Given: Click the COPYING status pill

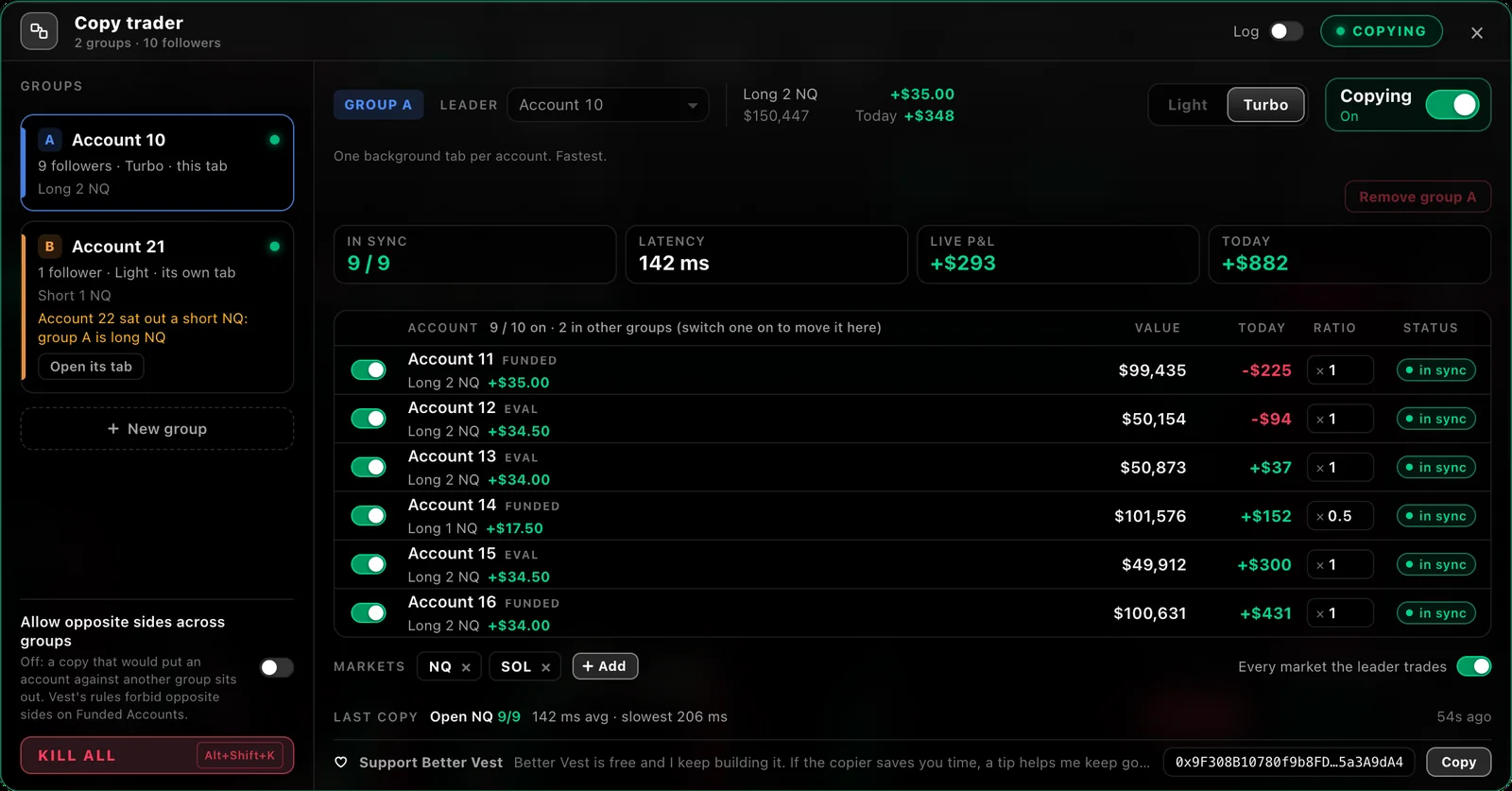Looking at the screenshot, I should pos(1382,31).
